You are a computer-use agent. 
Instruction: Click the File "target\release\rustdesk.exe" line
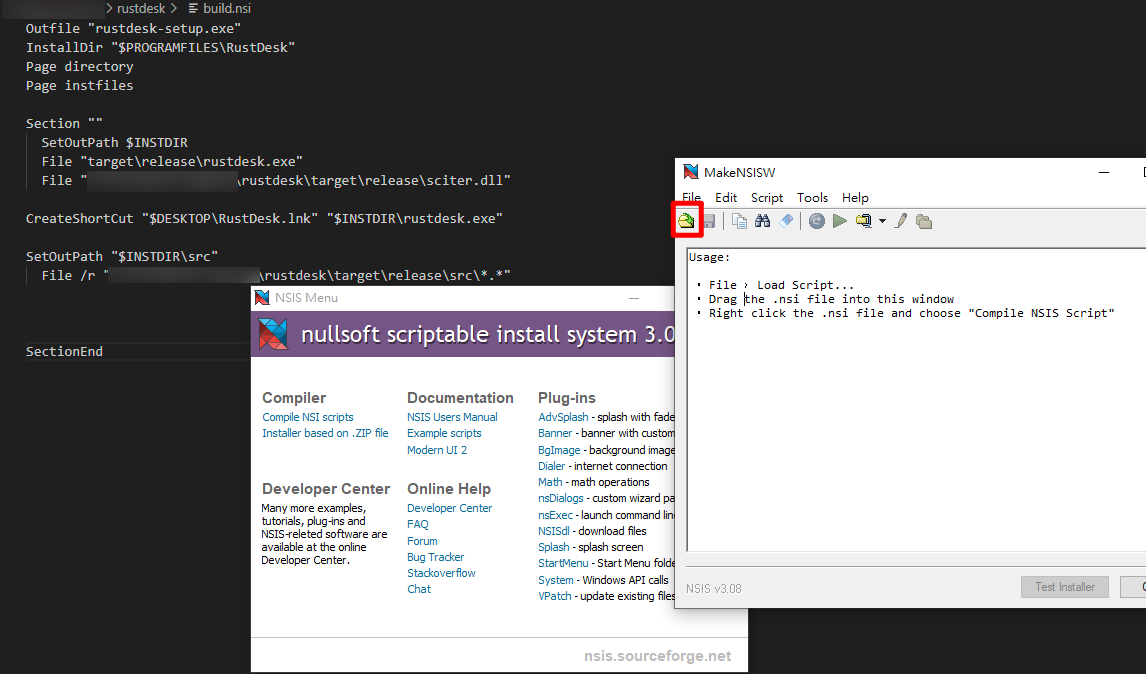pos(172,162)
